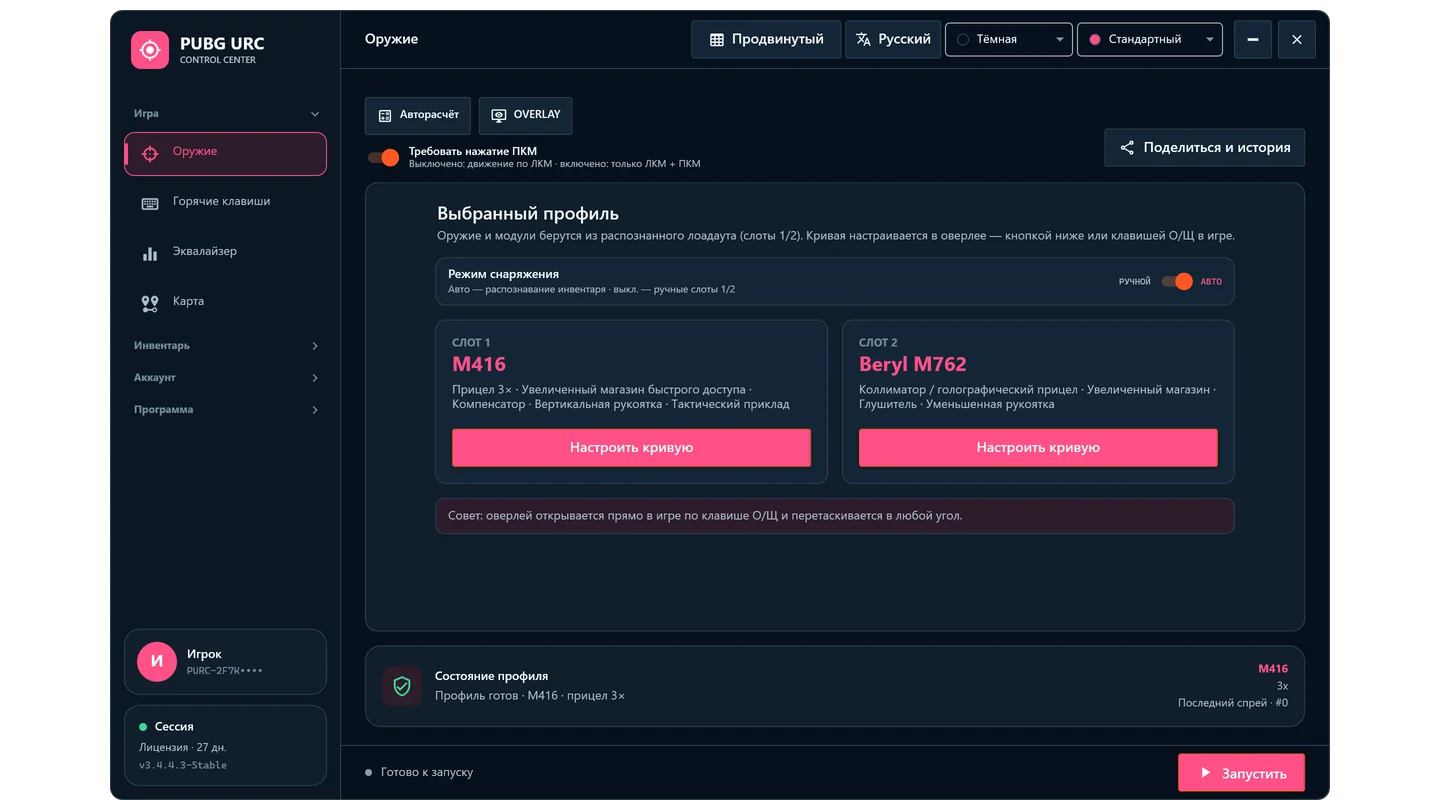Click the PUBG URC crosshair logo icon
Screen dimensions: 1440x810
tap(150, 50)
